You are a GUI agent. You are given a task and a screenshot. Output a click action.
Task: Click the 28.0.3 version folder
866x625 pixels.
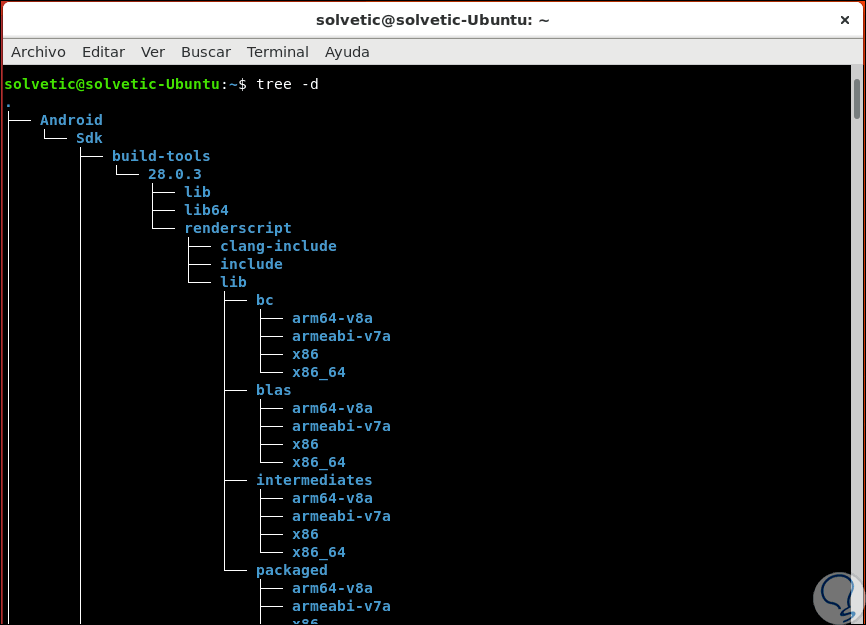coord(174,174)
